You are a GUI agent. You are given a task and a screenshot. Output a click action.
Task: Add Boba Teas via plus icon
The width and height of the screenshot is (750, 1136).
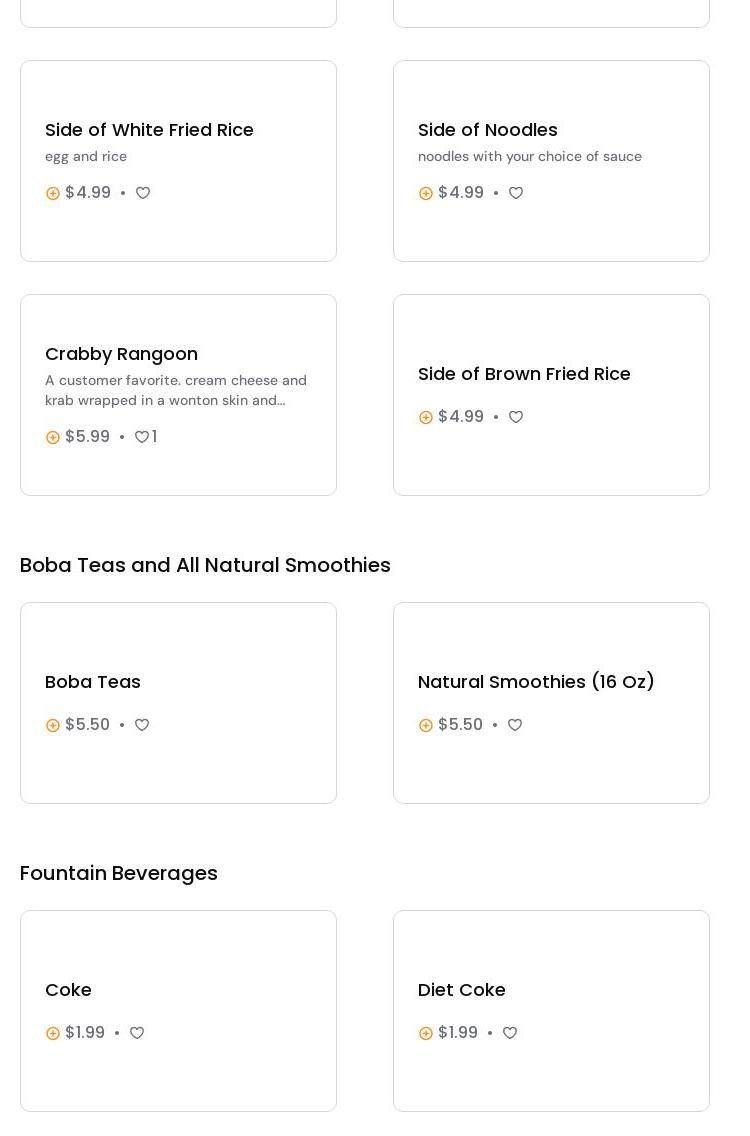click(53, 725)
